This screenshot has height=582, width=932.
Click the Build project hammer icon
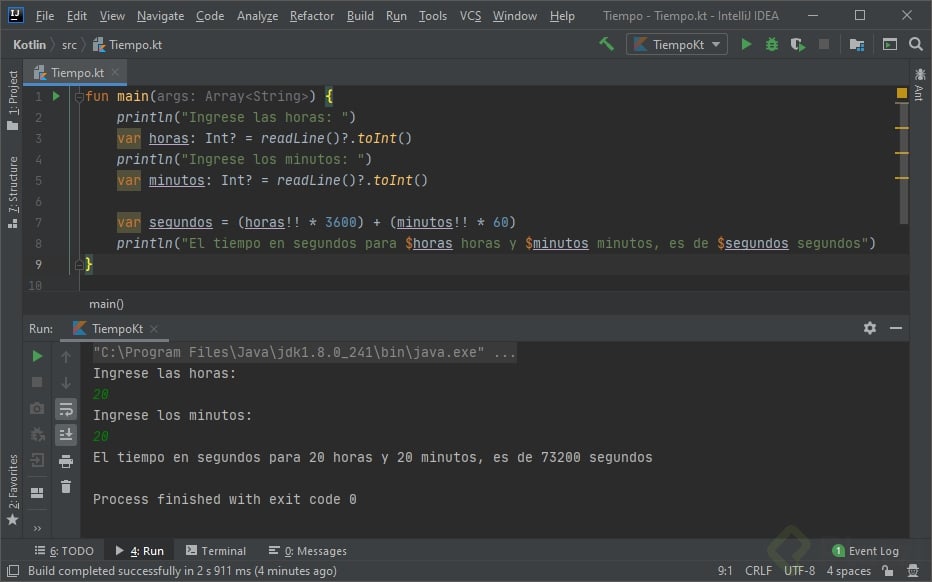(x=606, y=44)
